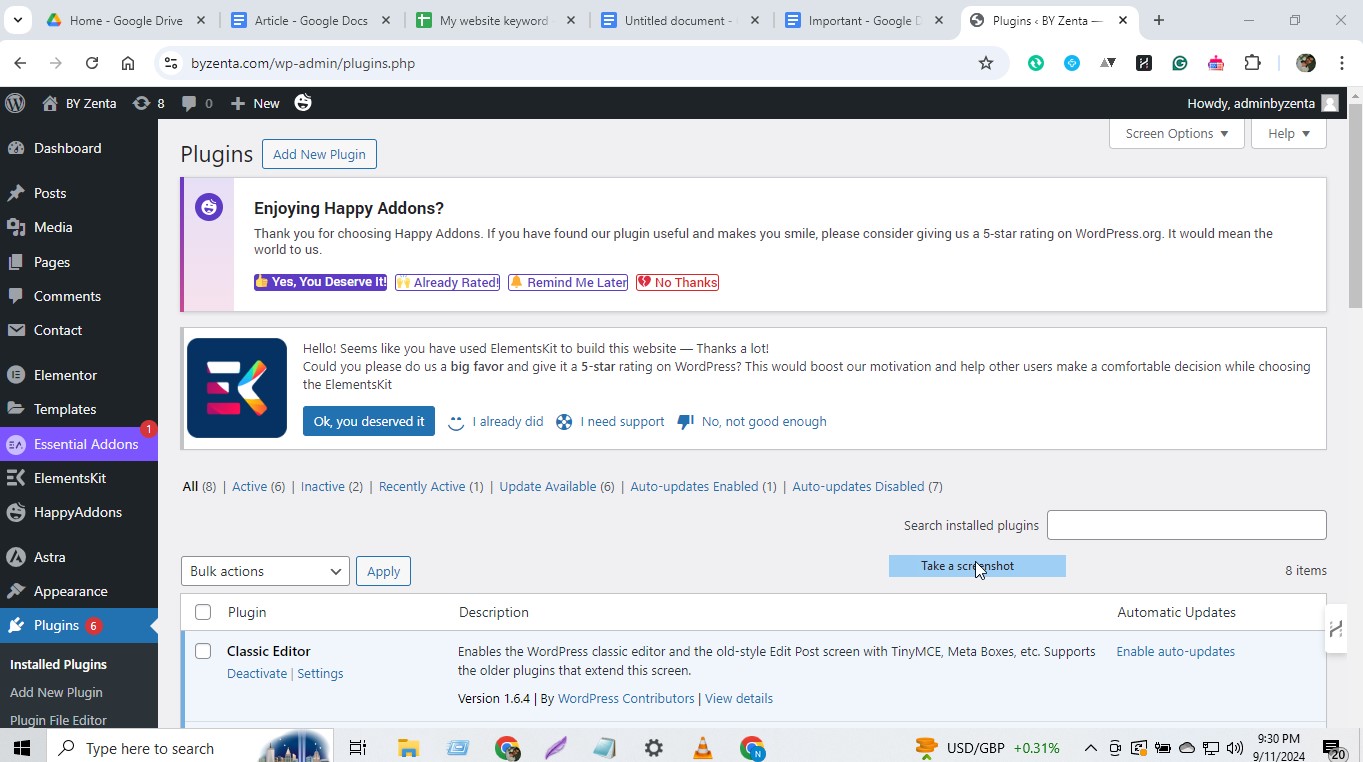Open VLC from the taskbar
1363x762 pixels.
click(703, 747)
